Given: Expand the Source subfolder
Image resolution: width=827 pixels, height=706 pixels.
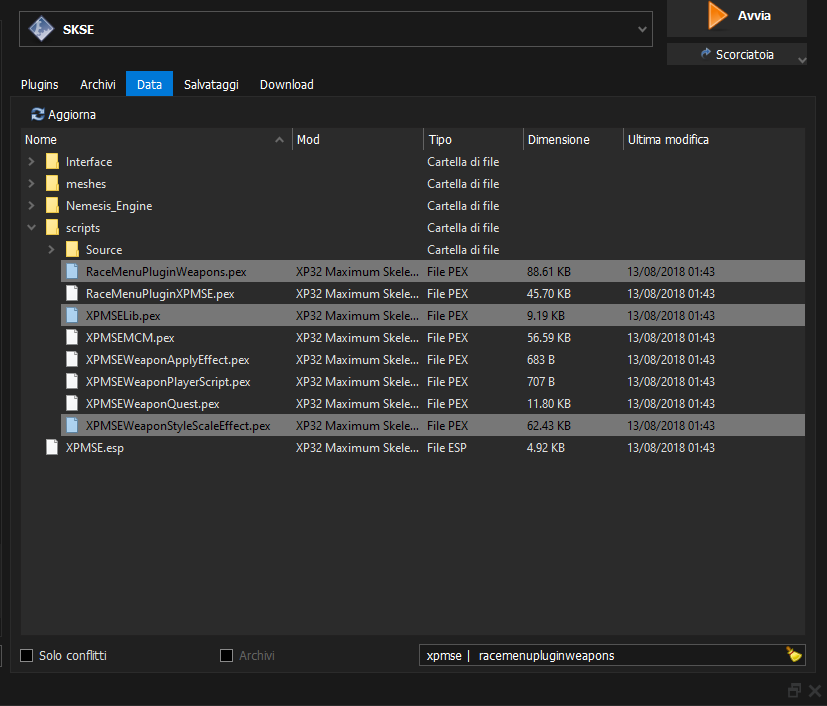Looking at the screenshot, I should [51, 249].
